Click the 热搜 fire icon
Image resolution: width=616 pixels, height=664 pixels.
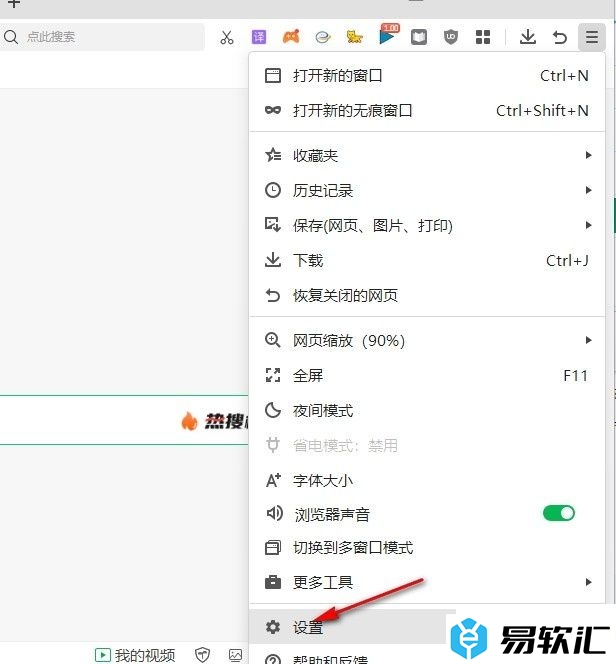pos(189,421)
